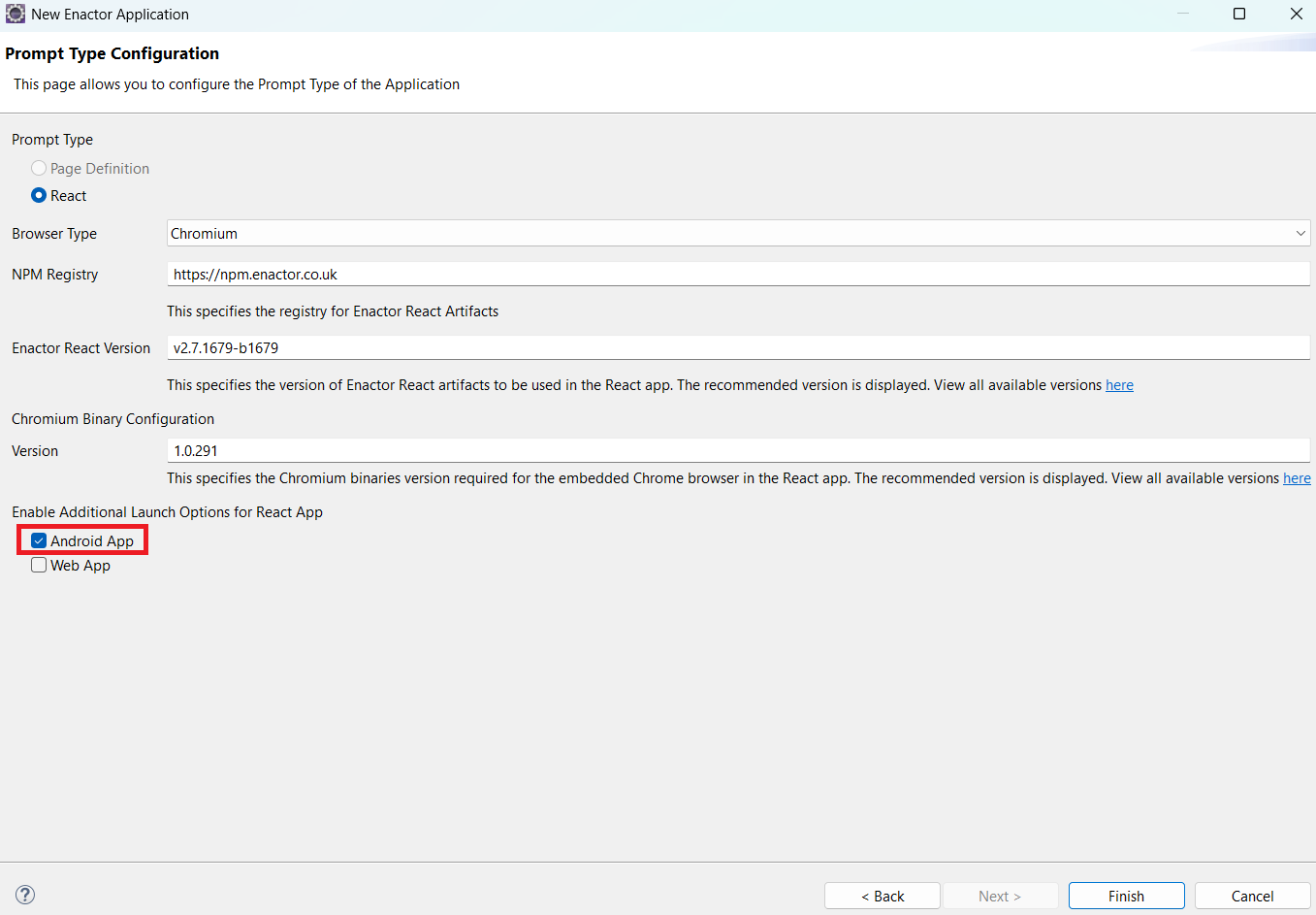Click the Enactor application window icon

[16, 15]
